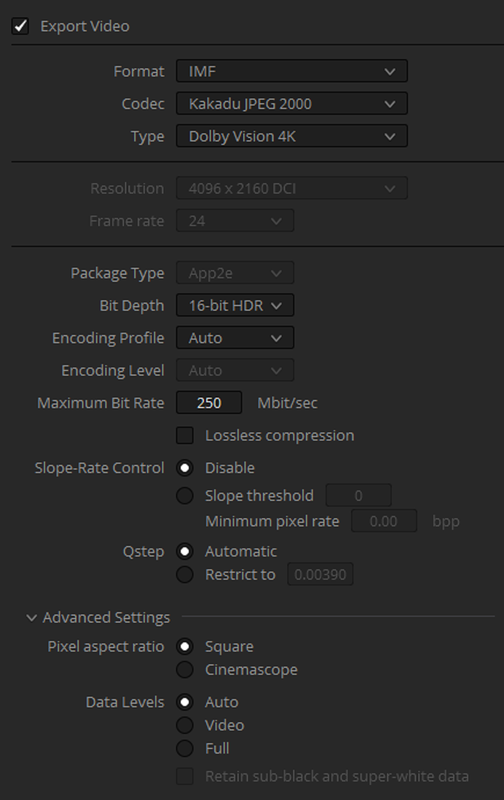Select Square pixel aspect ratio
The height and width of the screenshot is (800, 504).
coord(185,646)
